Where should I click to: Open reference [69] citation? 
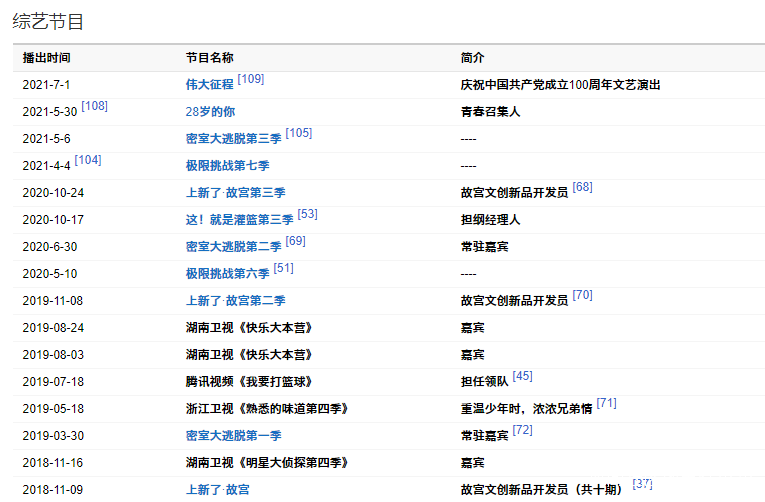(296, 241)
